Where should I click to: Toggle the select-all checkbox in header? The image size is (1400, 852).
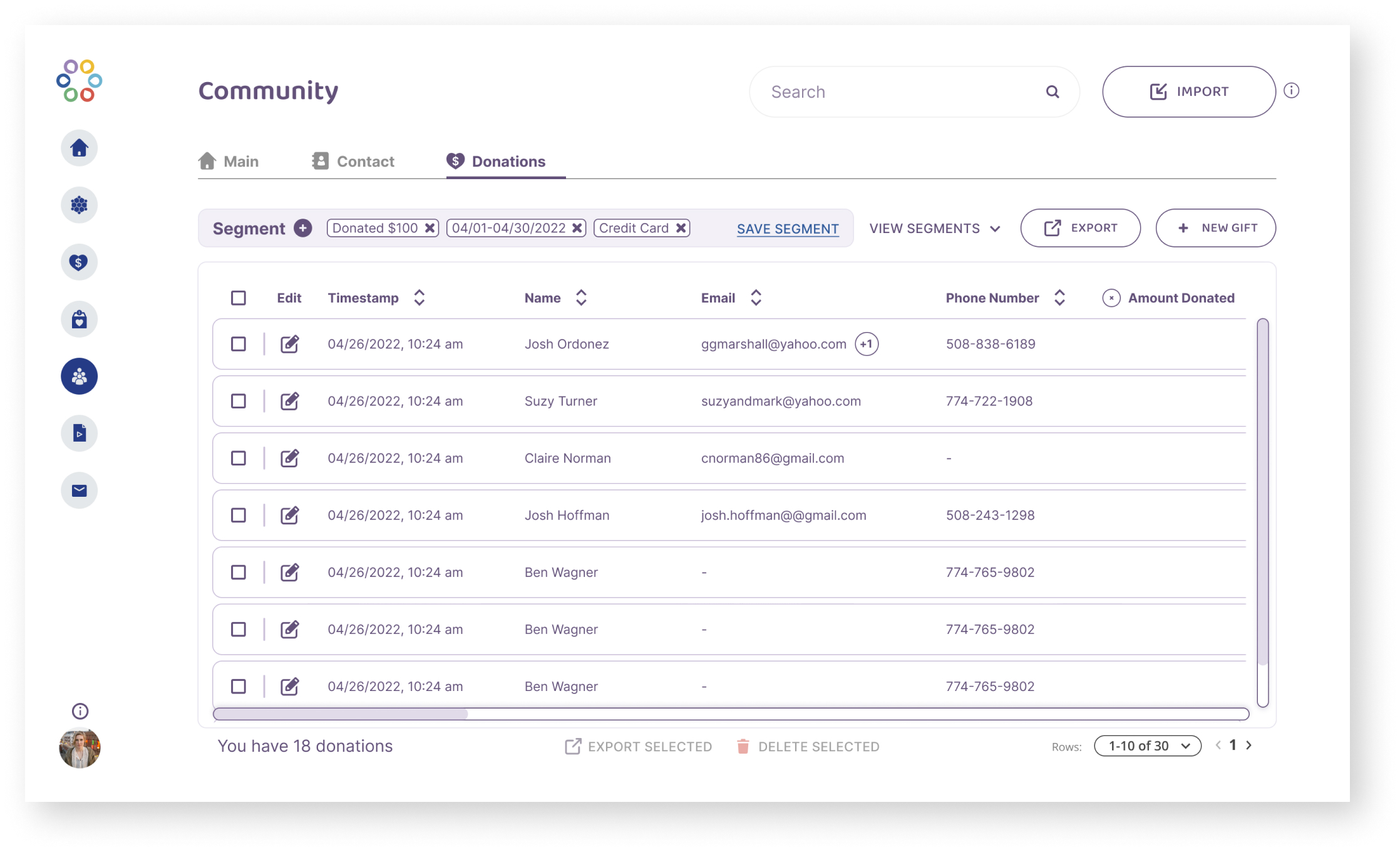tap(238, 298)
